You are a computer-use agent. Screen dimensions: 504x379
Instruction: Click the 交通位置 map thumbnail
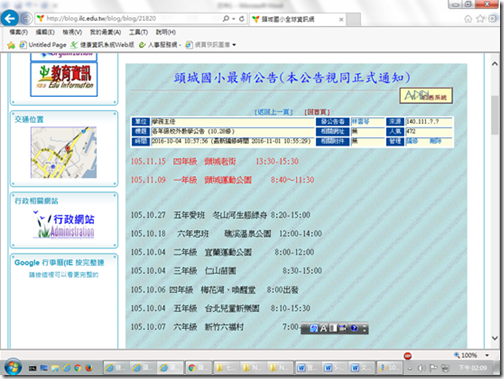pyautogui.click(x=64, y=152)
